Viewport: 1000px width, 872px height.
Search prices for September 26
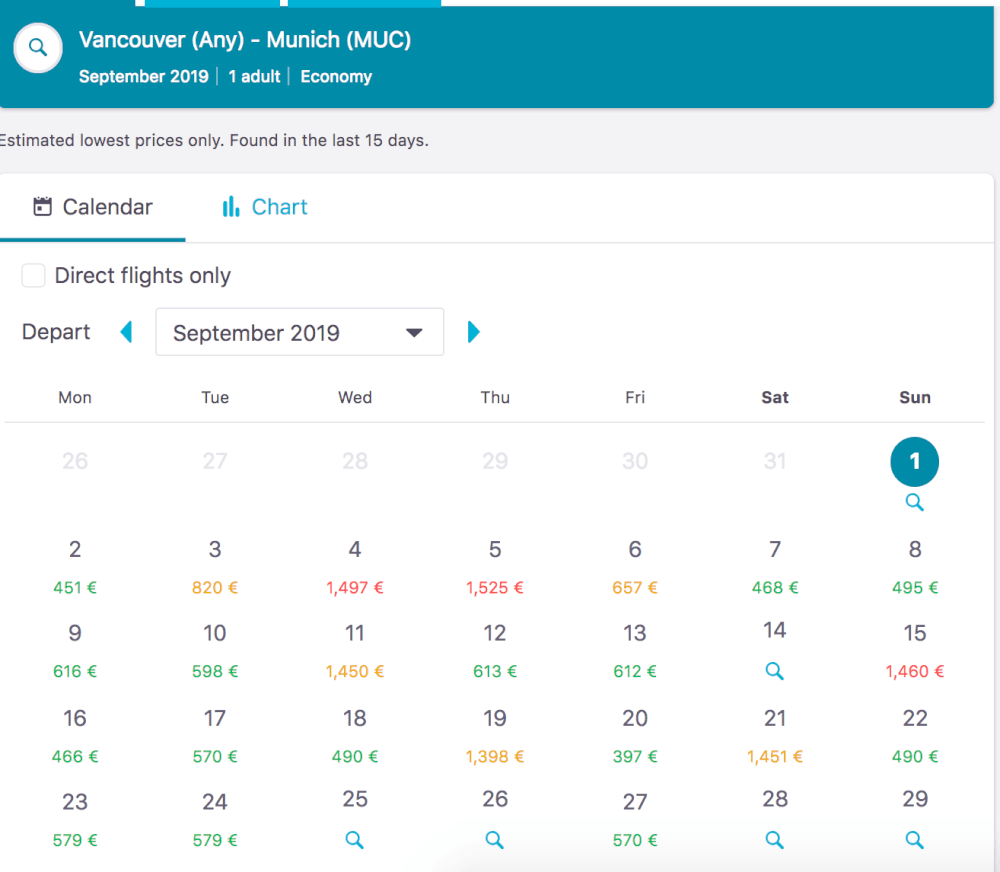pos(494,839)
